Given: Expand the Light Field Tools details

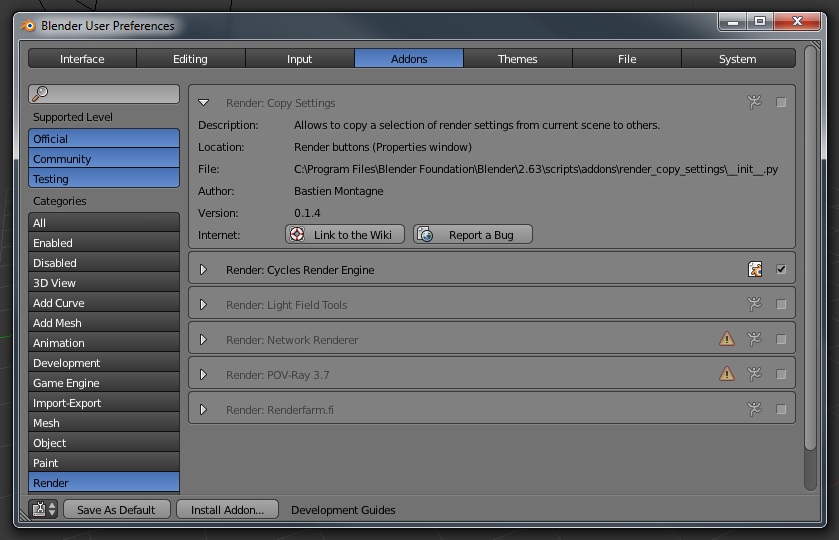Looking at the screenshot, I should pos(203,305).
